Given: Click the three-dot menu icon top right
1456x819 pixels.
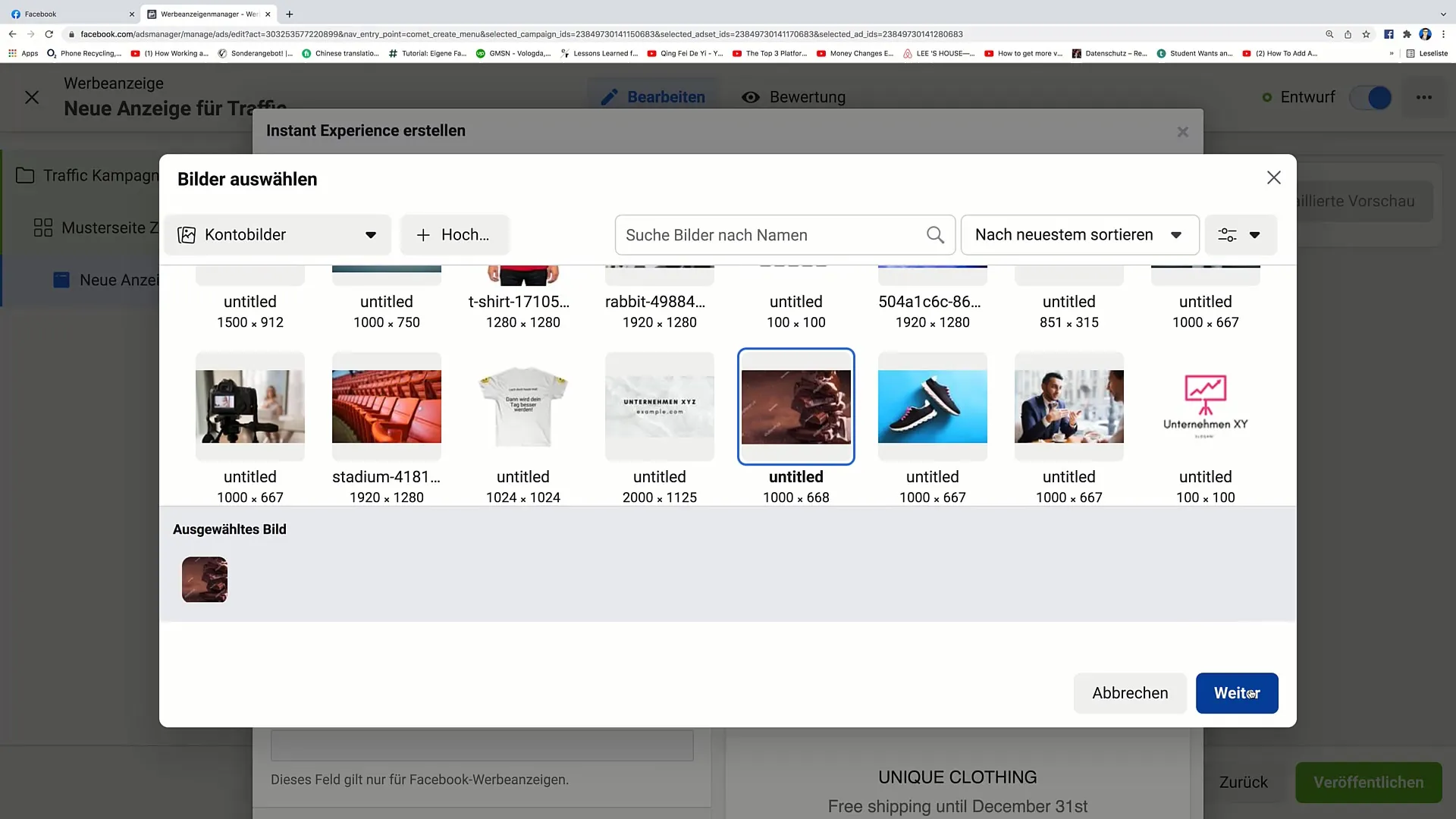Looking at the screenshot, I should point(1424,97).
